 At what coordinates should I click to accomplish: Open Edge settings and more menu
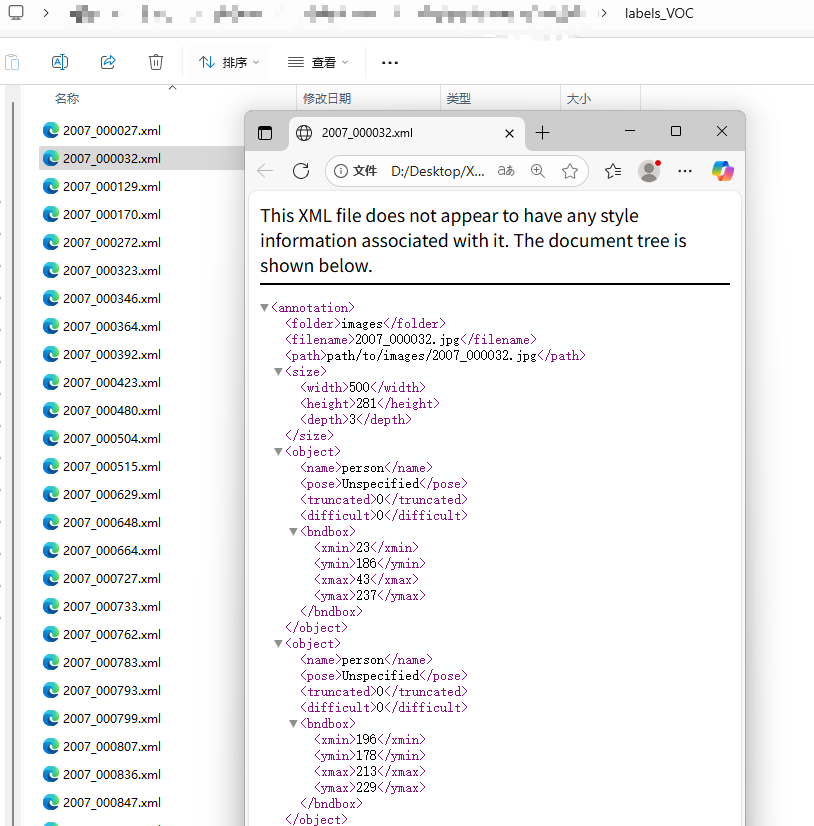[685, 171]
